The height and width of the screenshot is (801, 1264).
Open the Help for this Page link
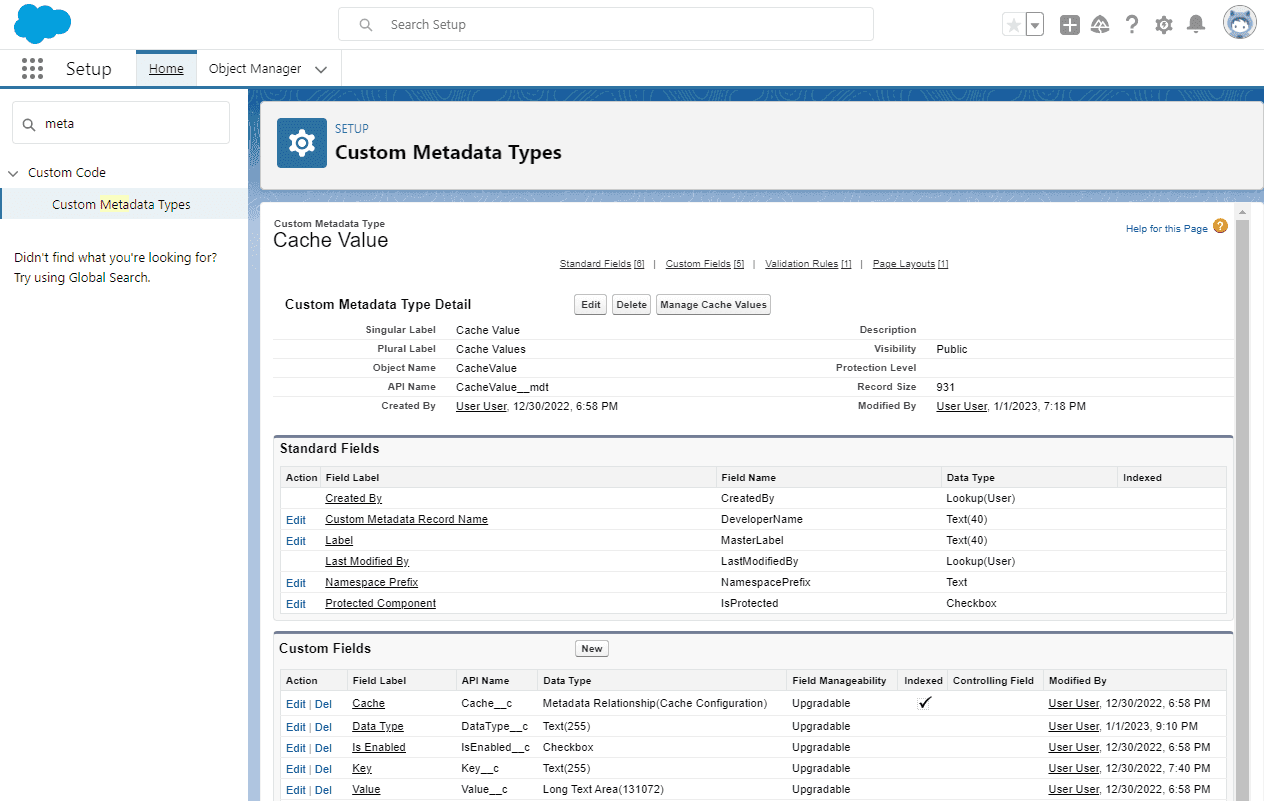pyautogui.click(x=1166, y=229)
